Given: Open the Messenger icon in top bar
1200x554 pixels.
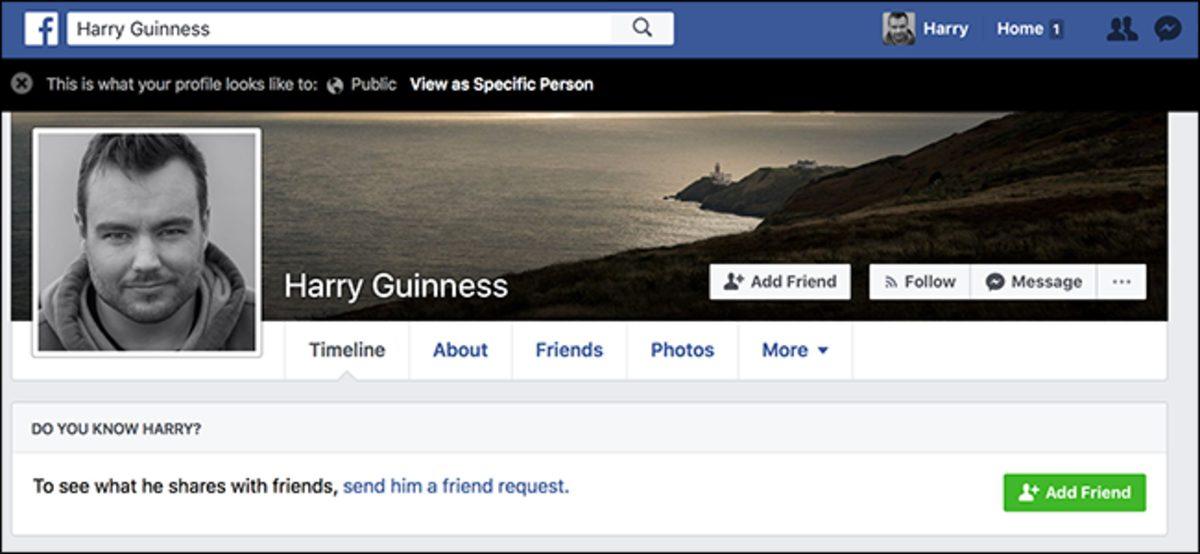Looking at the screenshot, I should 1167,29.
